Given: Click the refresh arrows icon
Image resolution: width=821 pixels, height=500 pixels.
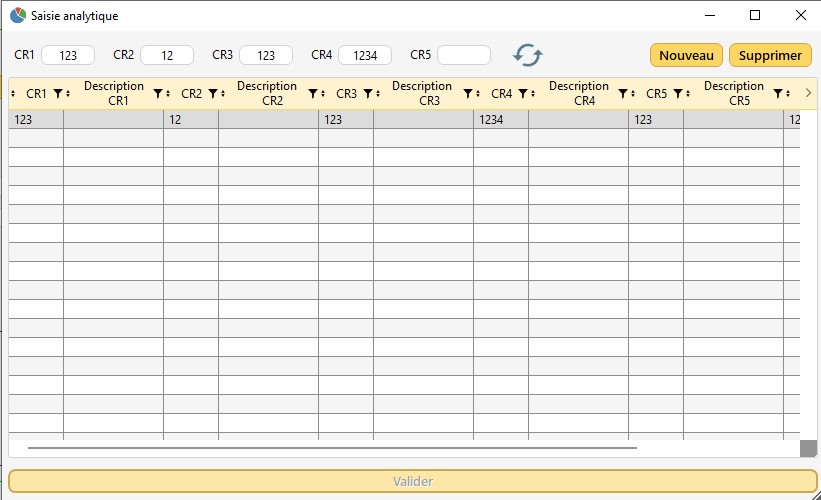Looking at the screenshot, I should 528,55.
